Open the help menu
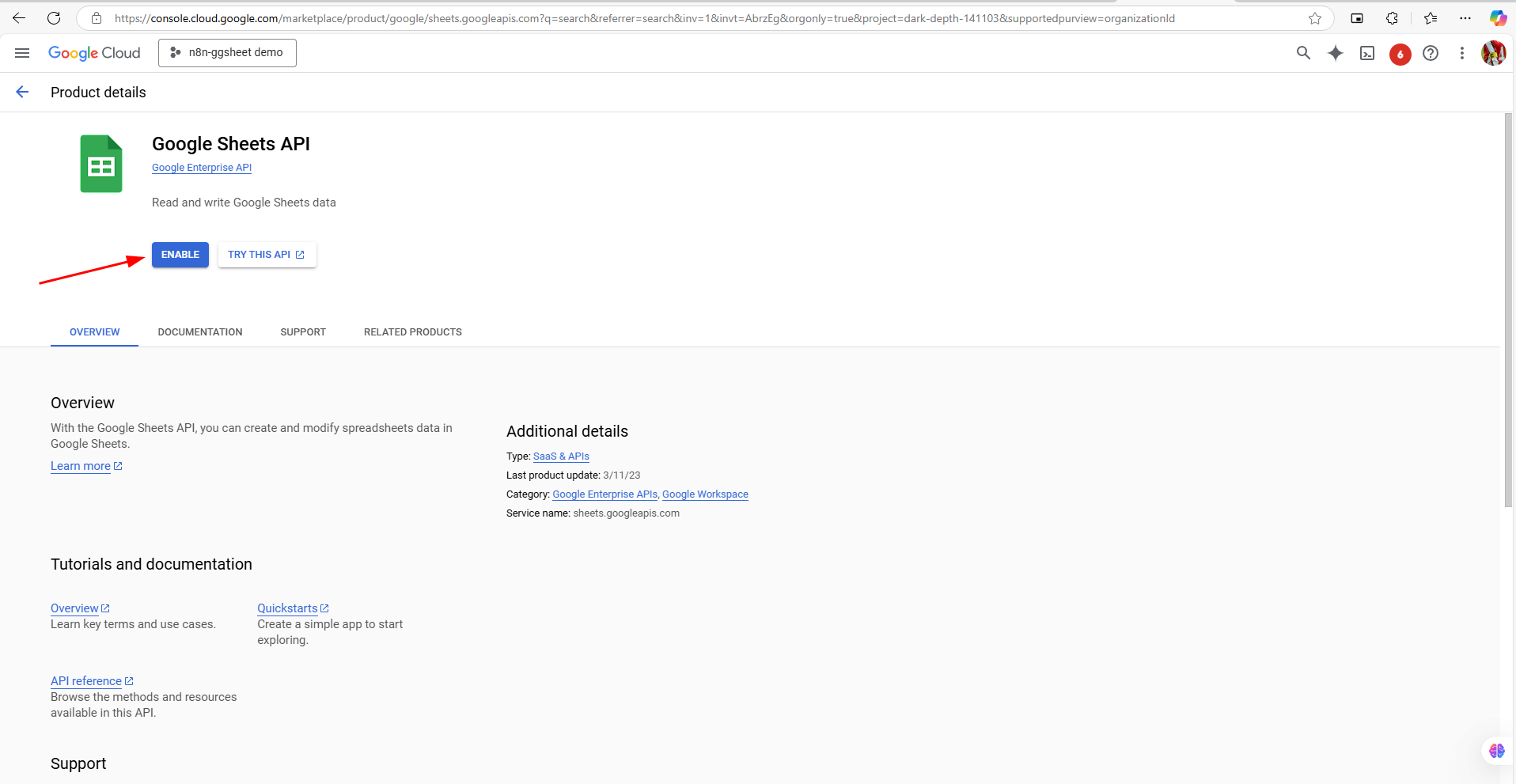This screenshot has height=784, width=1516. (1431, 53)
